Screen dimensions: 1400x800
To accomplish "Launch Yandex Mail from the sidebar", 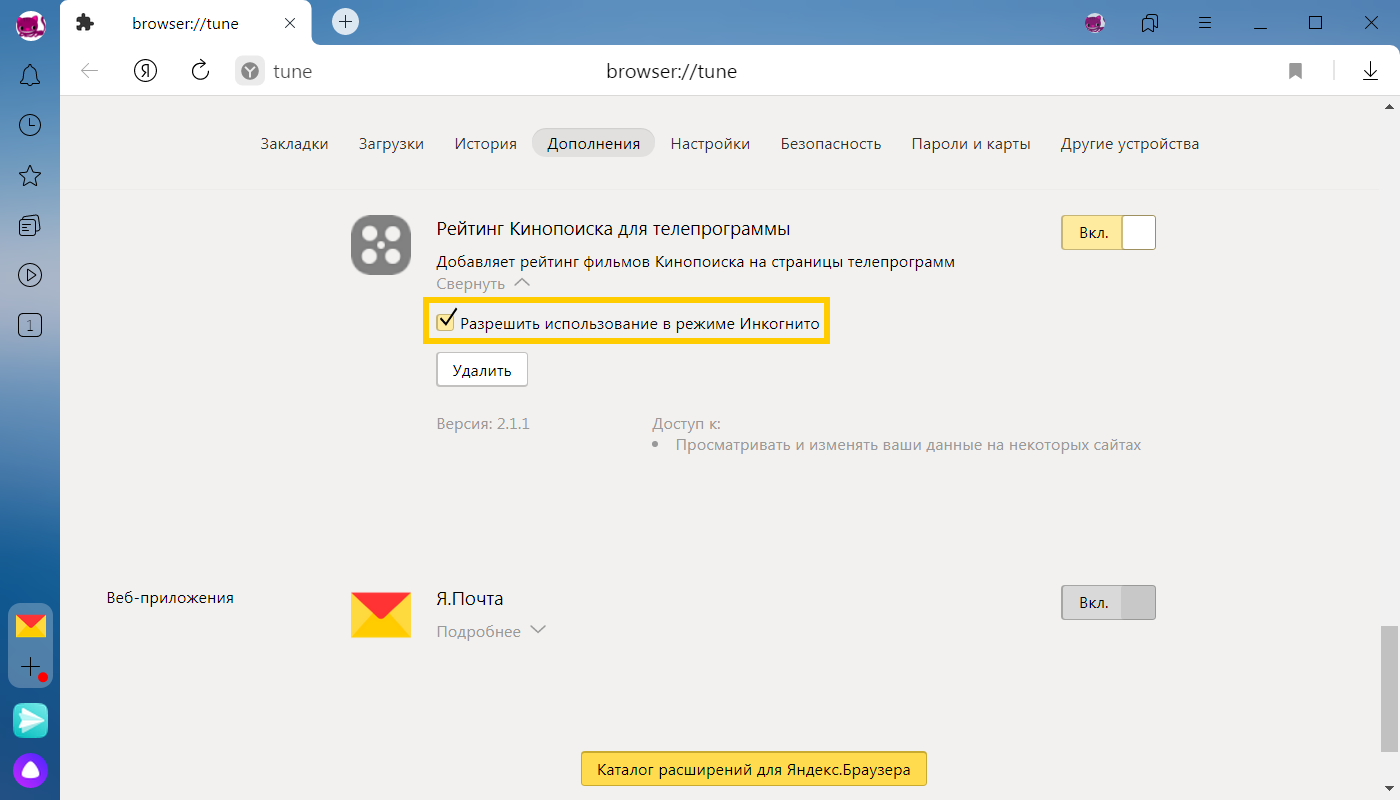I will pyautogui.click(x=31, y=626).
